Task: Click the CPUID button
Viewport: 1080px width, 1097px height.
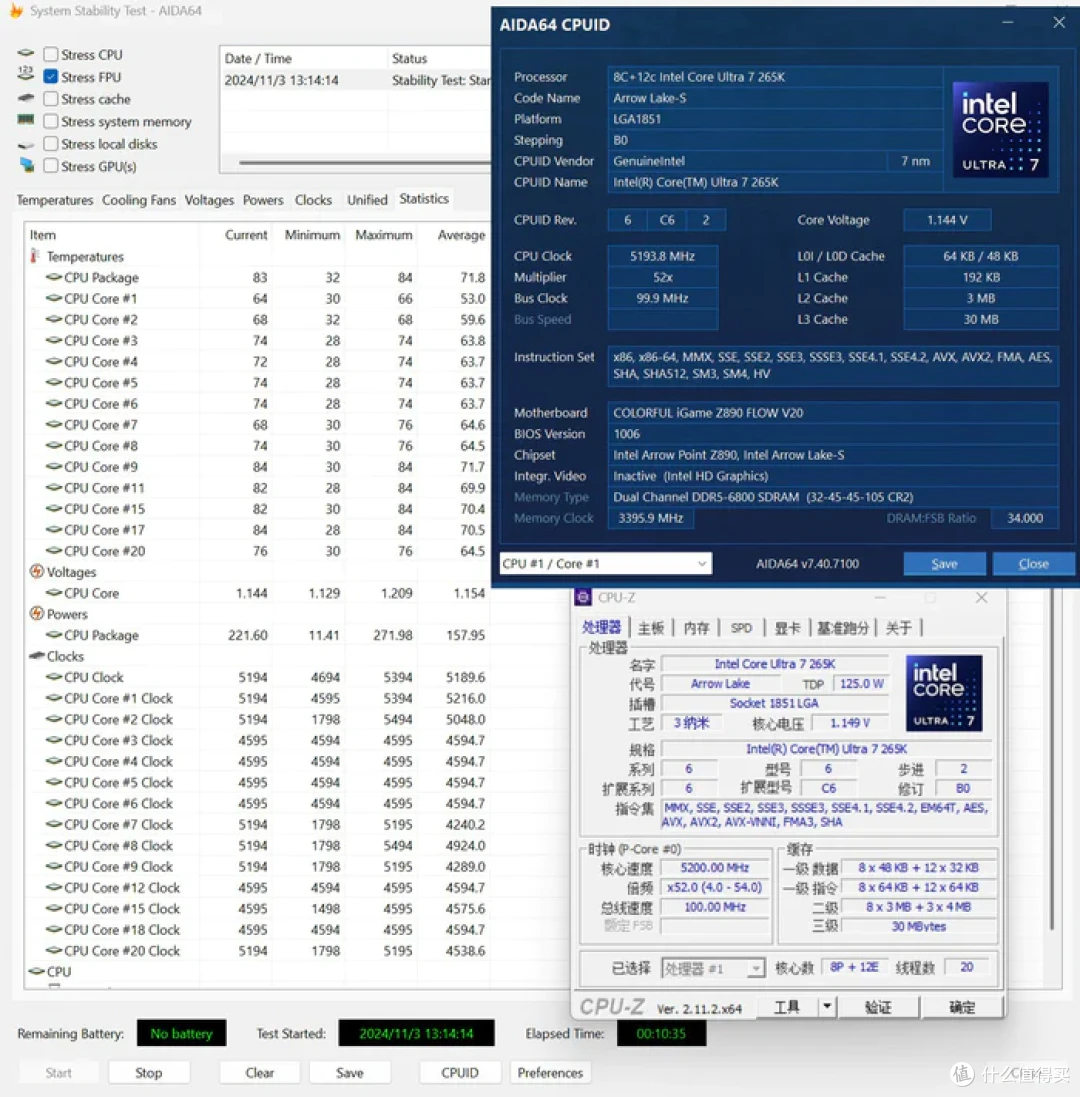Action: [460, 1073]
